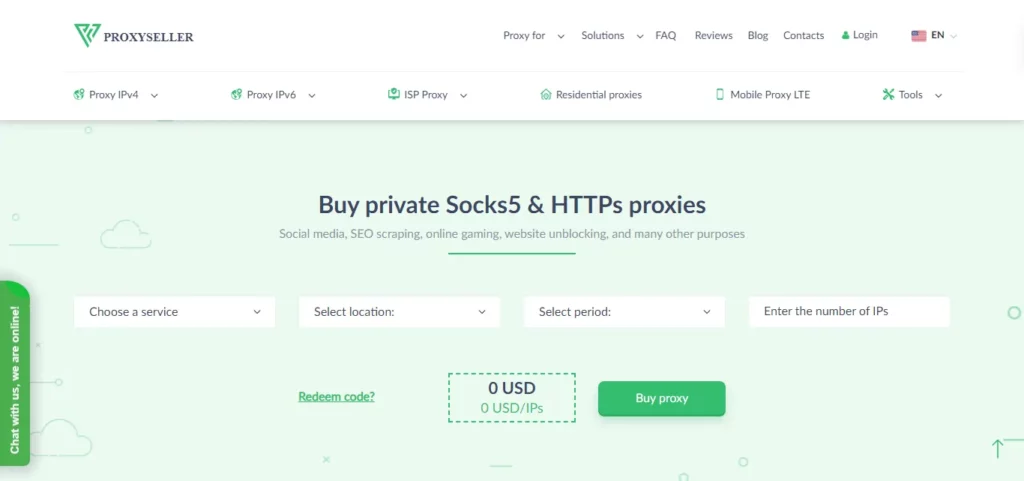The width and height of the screenshot is (1024, 481).
Task: Expand the Select period dropdown
Action: (x=624, y=312)
